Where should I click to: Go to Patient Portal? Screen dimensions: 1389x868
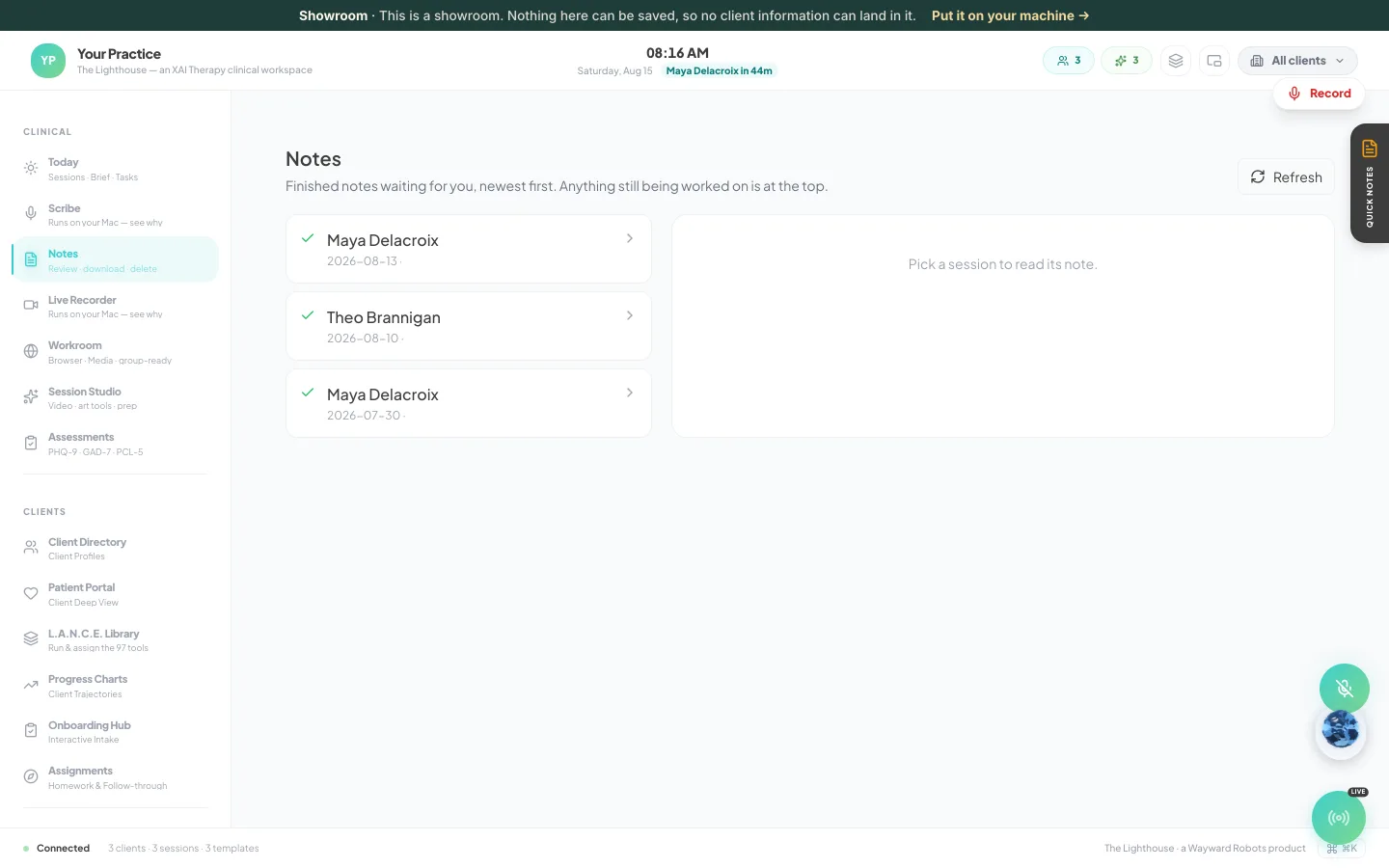click(x=116, y=594)
